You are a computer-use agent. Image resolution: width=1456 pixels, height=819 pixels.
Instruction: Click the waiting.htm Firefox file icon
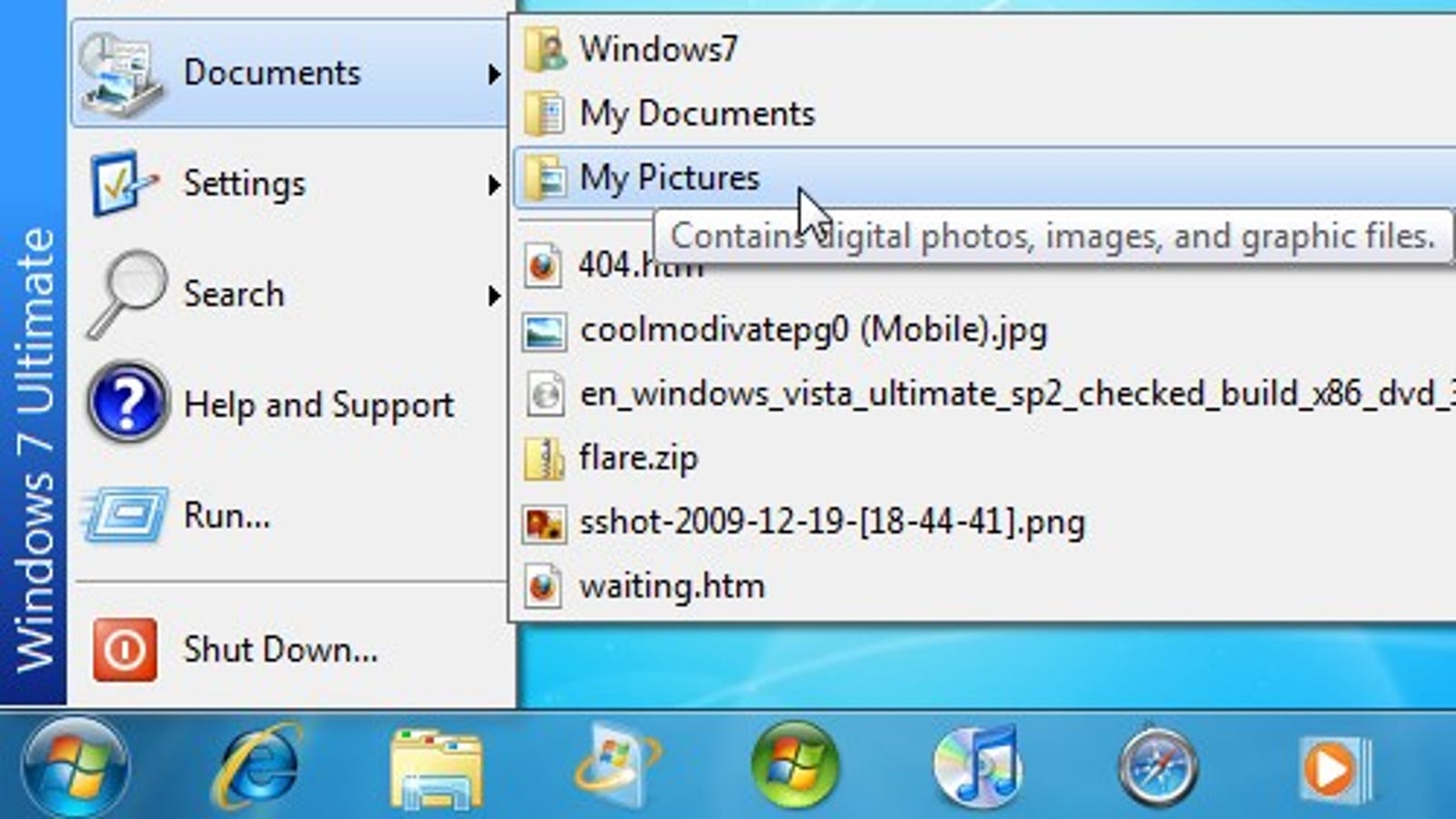click(x=543, y=586)
